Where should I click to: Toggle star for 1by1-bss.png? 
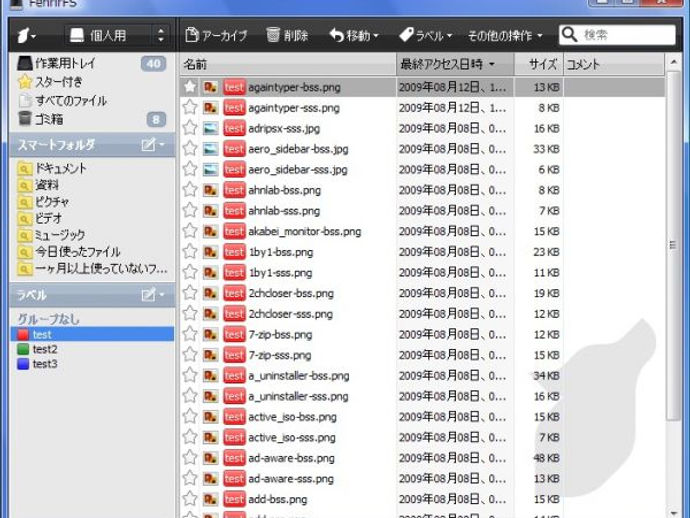tap(190, 252)
